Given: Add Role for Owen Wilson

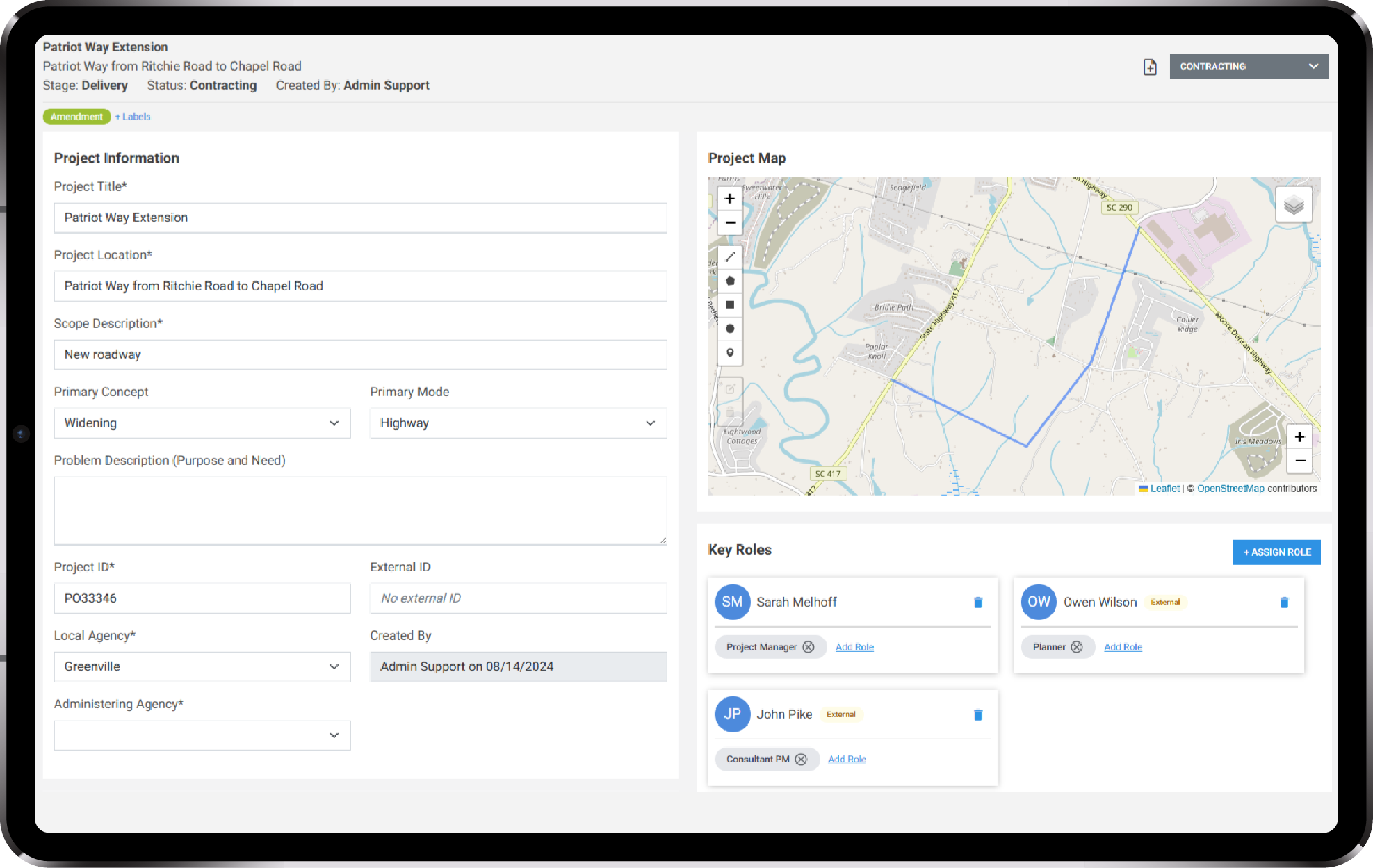Looking at the screenshot, I should pos(1123,647).
